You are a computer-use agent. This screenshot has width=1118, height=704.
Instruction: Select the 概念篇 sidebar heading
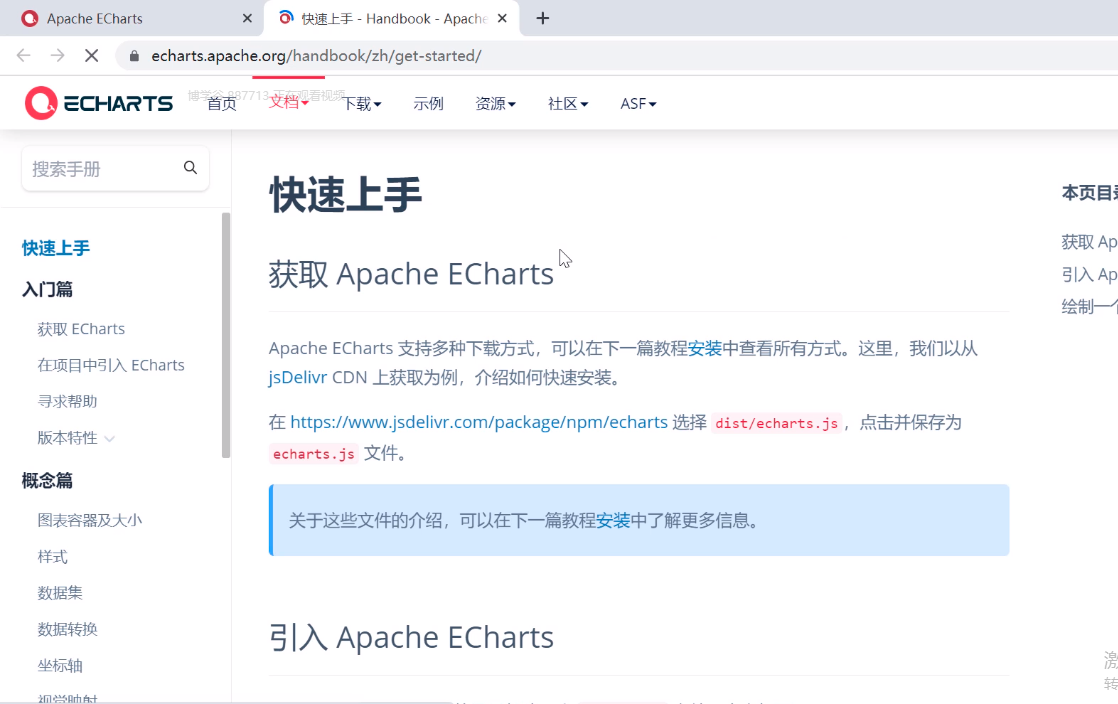pos(47,481)
